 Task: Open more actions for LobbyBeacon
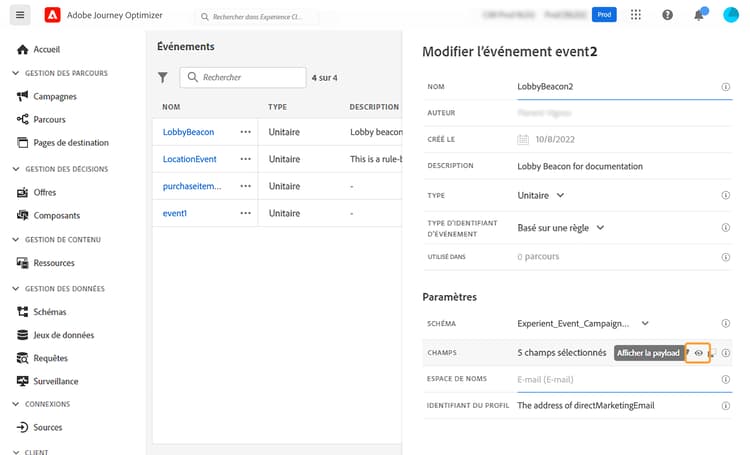click(x=245, y=132)
